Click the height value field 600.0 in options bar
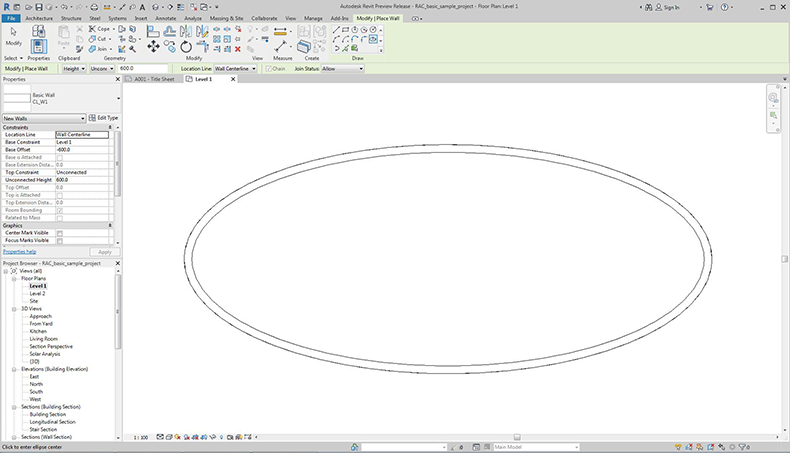 click(143, 69)
